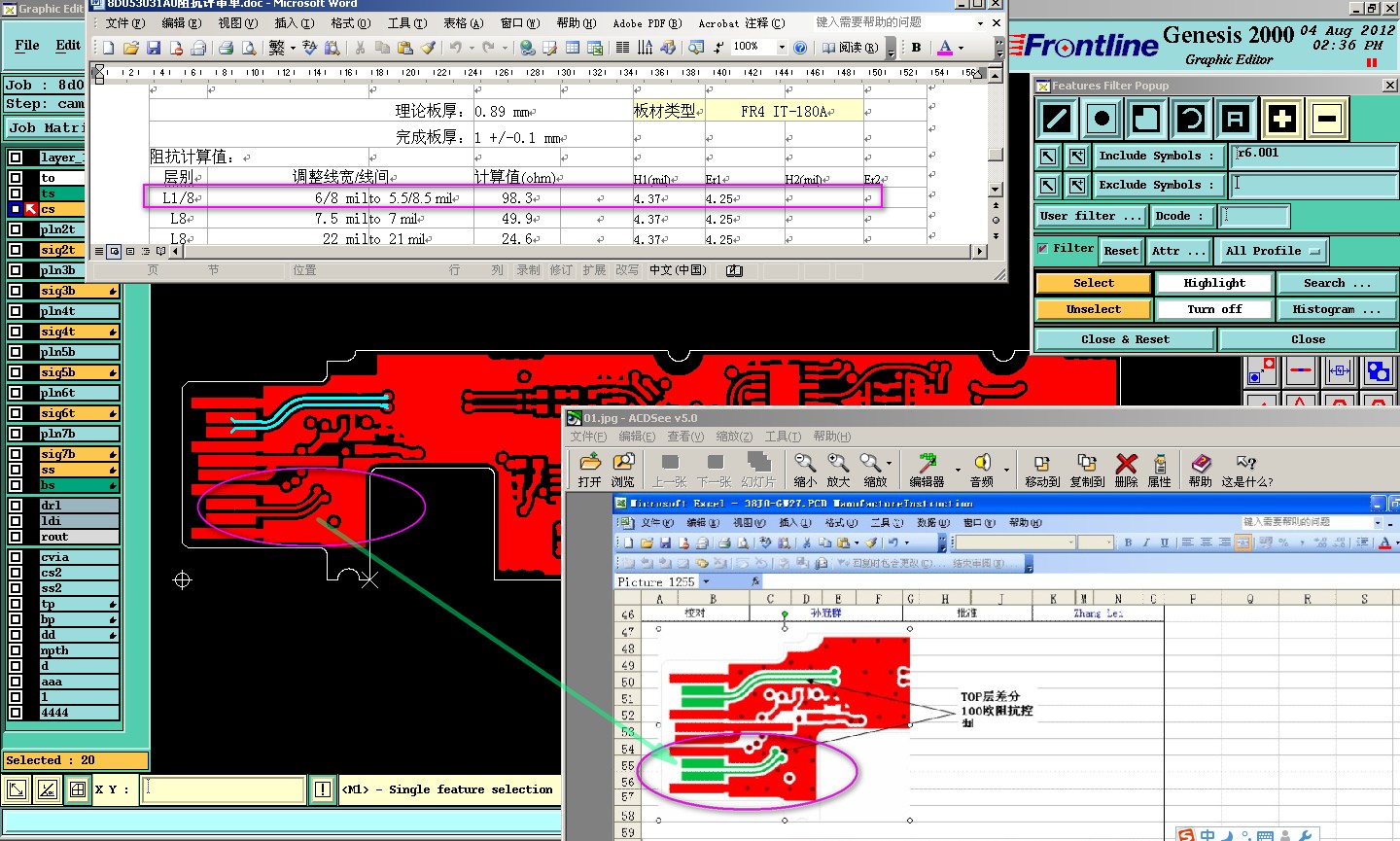Click the pick arrow icon beside Include Symbols
This screenshot has height=841, width=1400.
[x=1048, y=156]
